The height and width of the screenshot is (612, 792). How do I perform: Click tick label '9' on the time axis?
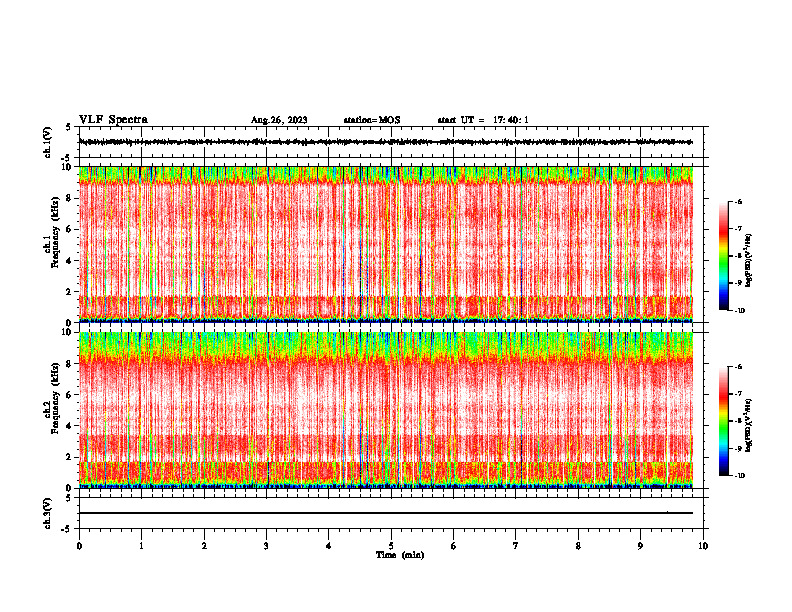coord(640,546)
